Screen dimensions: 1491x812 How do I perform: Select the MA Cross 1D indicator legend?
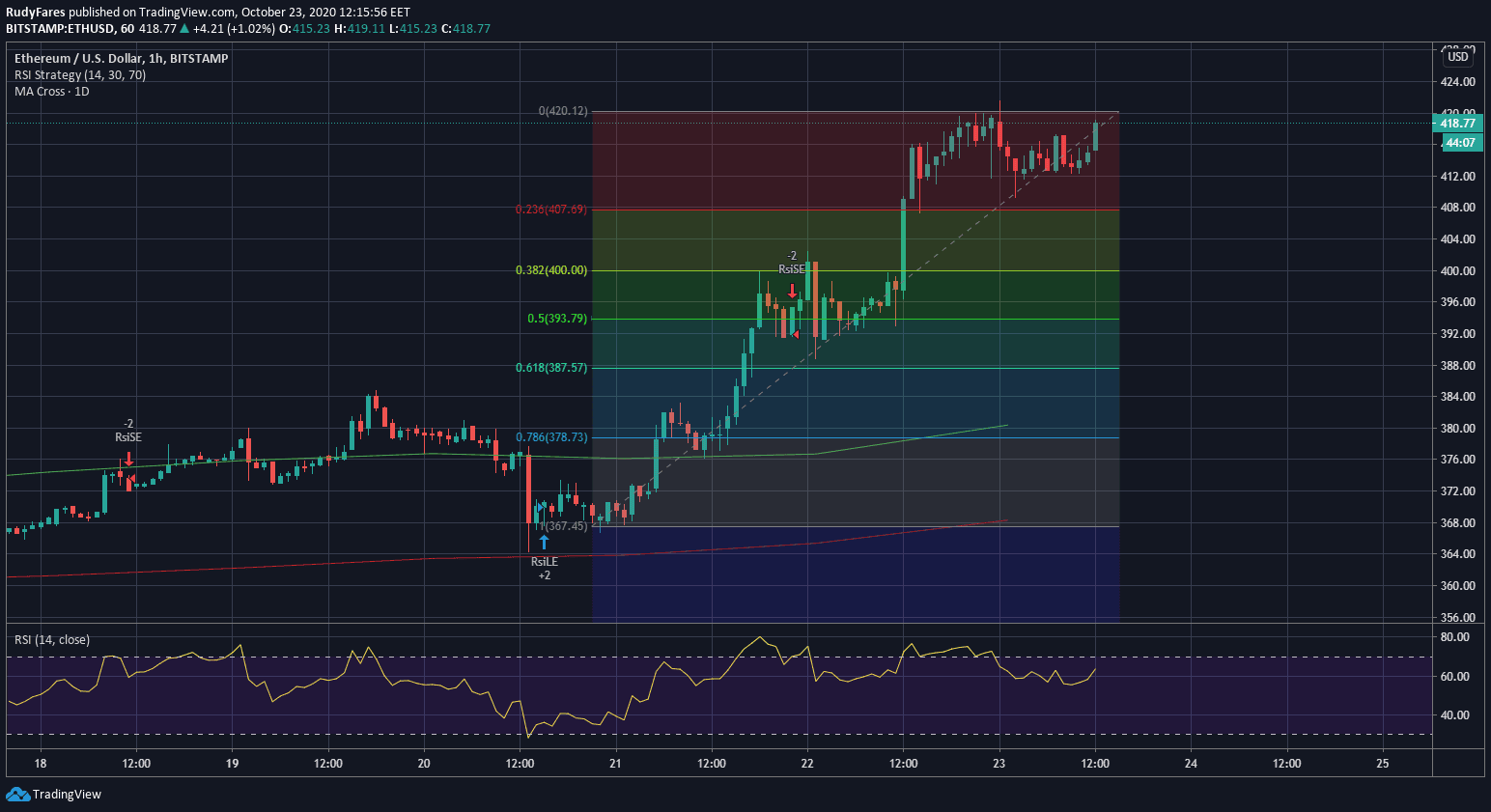[x=52, y=92]
